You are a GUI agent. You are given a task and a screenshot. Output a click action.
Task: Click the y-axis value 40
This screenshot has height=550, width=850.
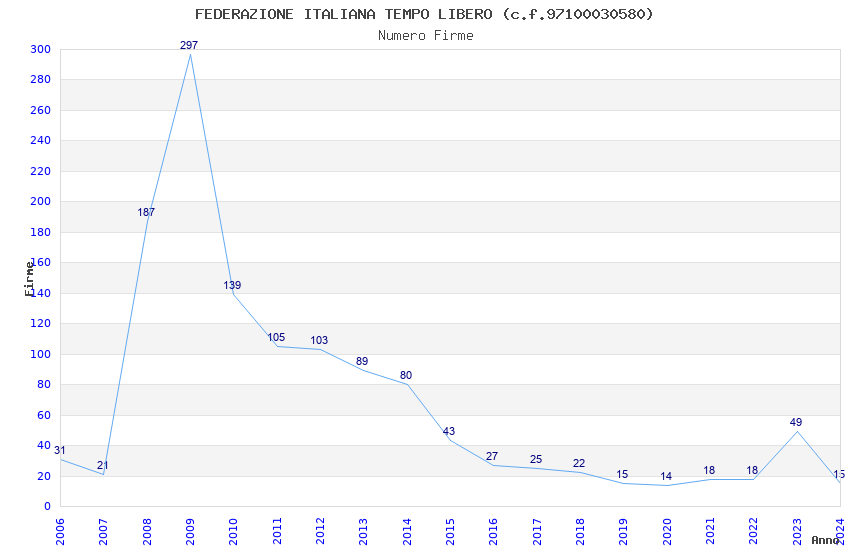(44, 445)
